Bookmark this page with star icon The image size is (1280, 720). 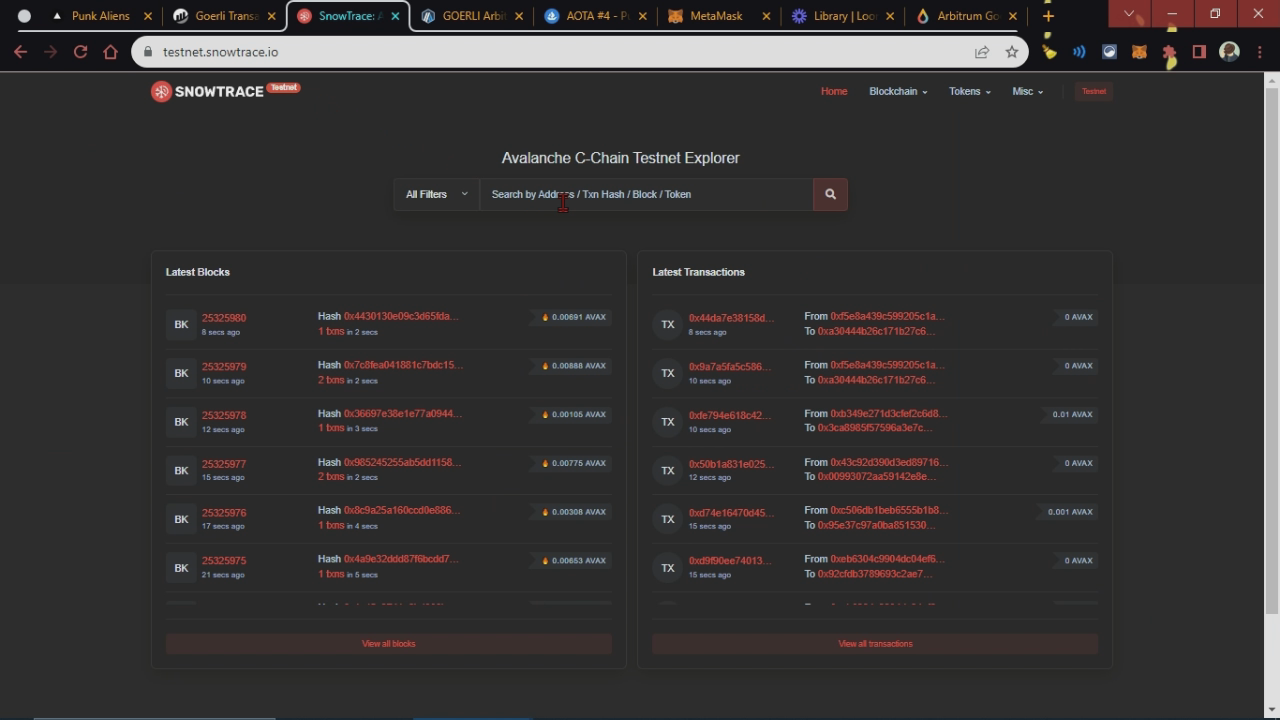(1012, 52)
